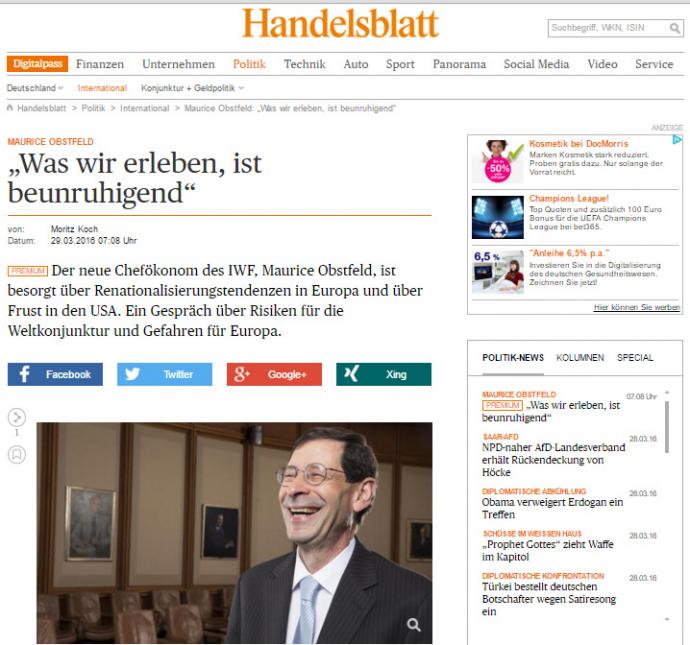
Task: Open 'Obama verweigert Erdogan ein Treffen' article
Action: pos(552,508)
